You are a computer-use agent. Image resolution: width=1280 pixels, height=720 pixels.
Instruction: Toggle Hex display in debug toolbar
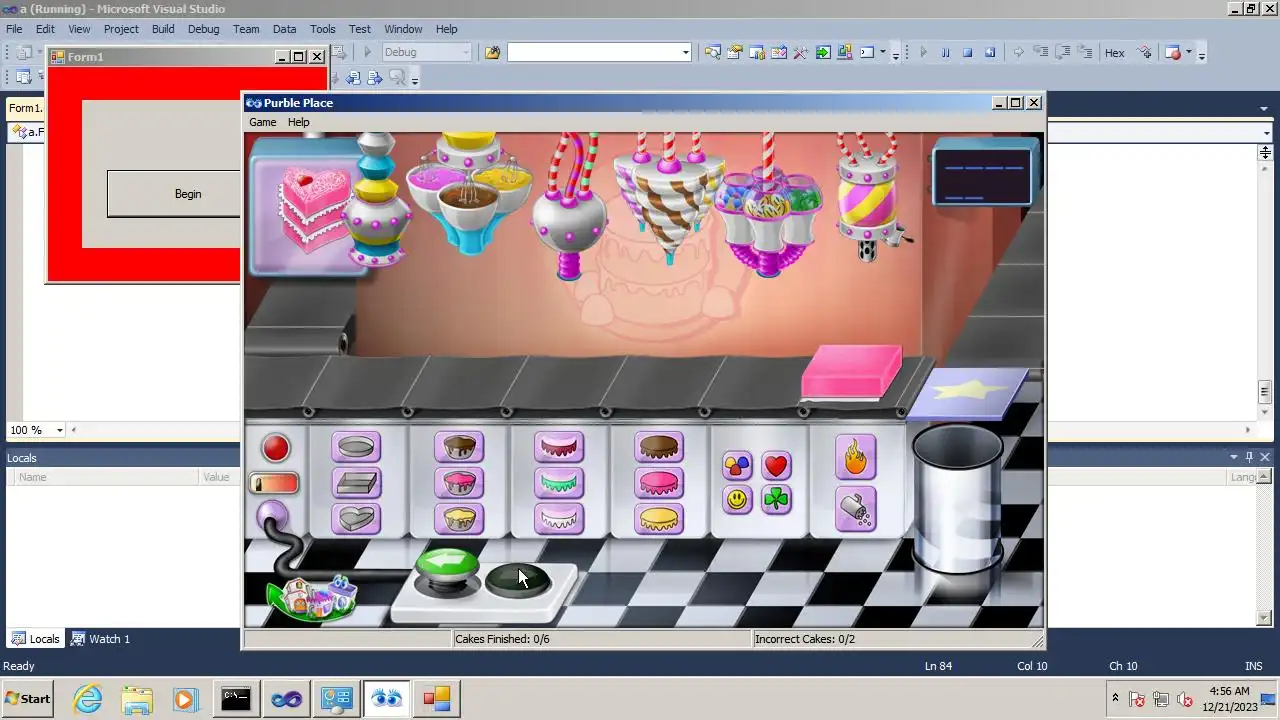[x=1114, y=53]
